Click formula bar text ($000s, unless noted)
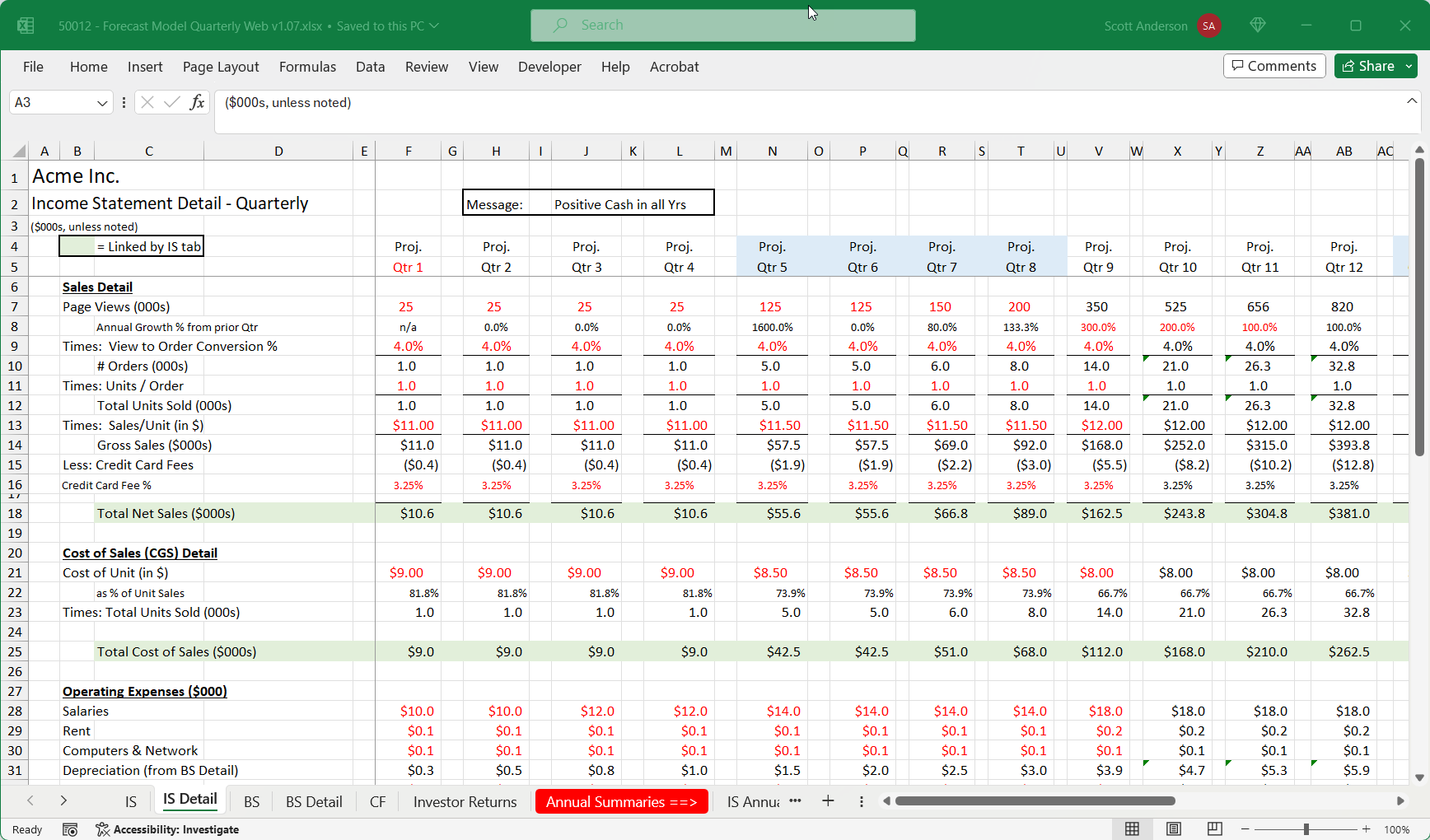The height and width of the screenshot is (840, 1430). (288, 102)
